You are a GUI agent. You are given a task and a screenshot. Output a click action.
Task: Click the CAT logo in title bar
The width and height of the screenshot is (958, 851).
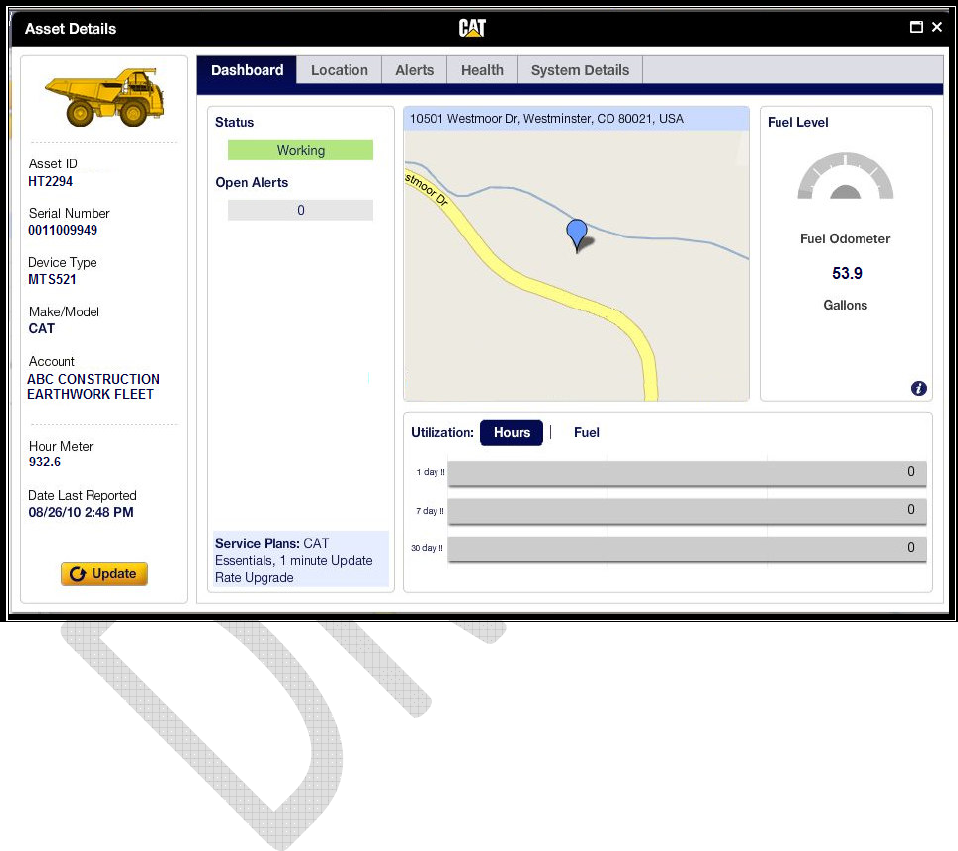coord(472,27)
